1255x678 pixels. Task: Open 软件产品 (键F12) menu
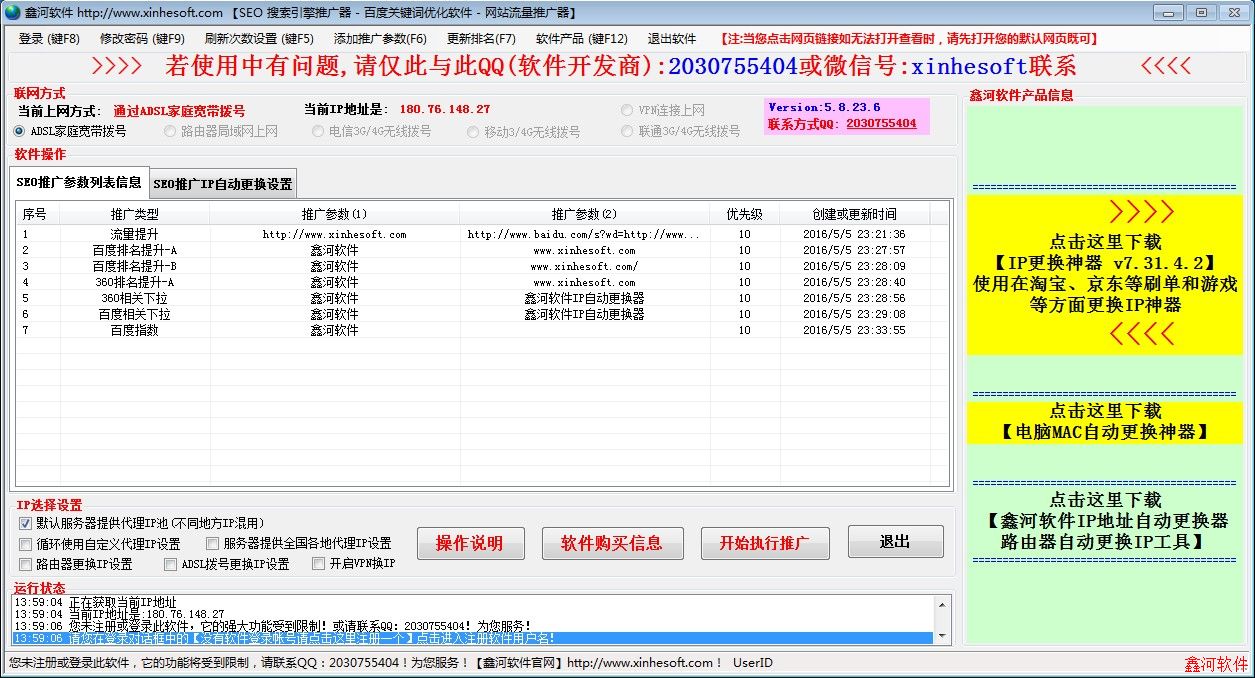pyautogui.click(x=582, y=39)
